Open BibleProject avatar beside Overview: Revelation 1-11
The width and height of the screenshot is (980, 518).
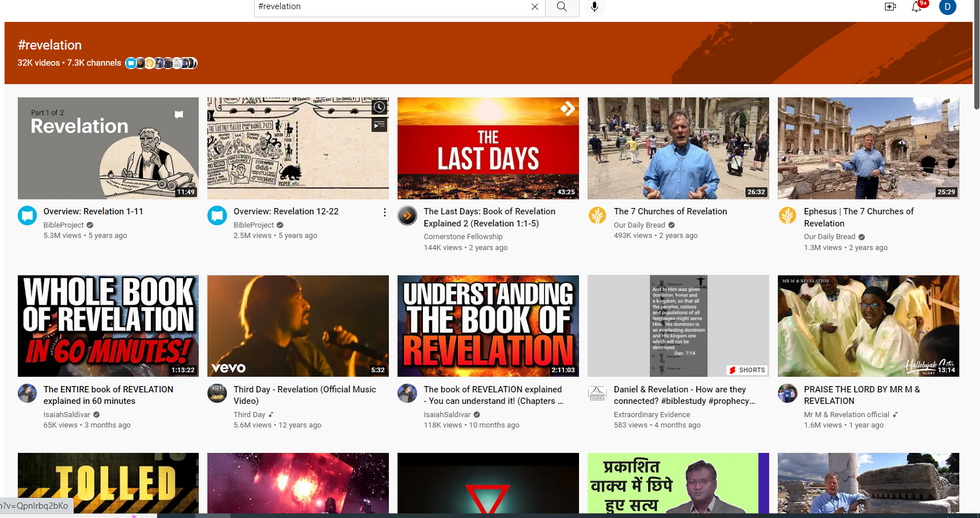27,216
